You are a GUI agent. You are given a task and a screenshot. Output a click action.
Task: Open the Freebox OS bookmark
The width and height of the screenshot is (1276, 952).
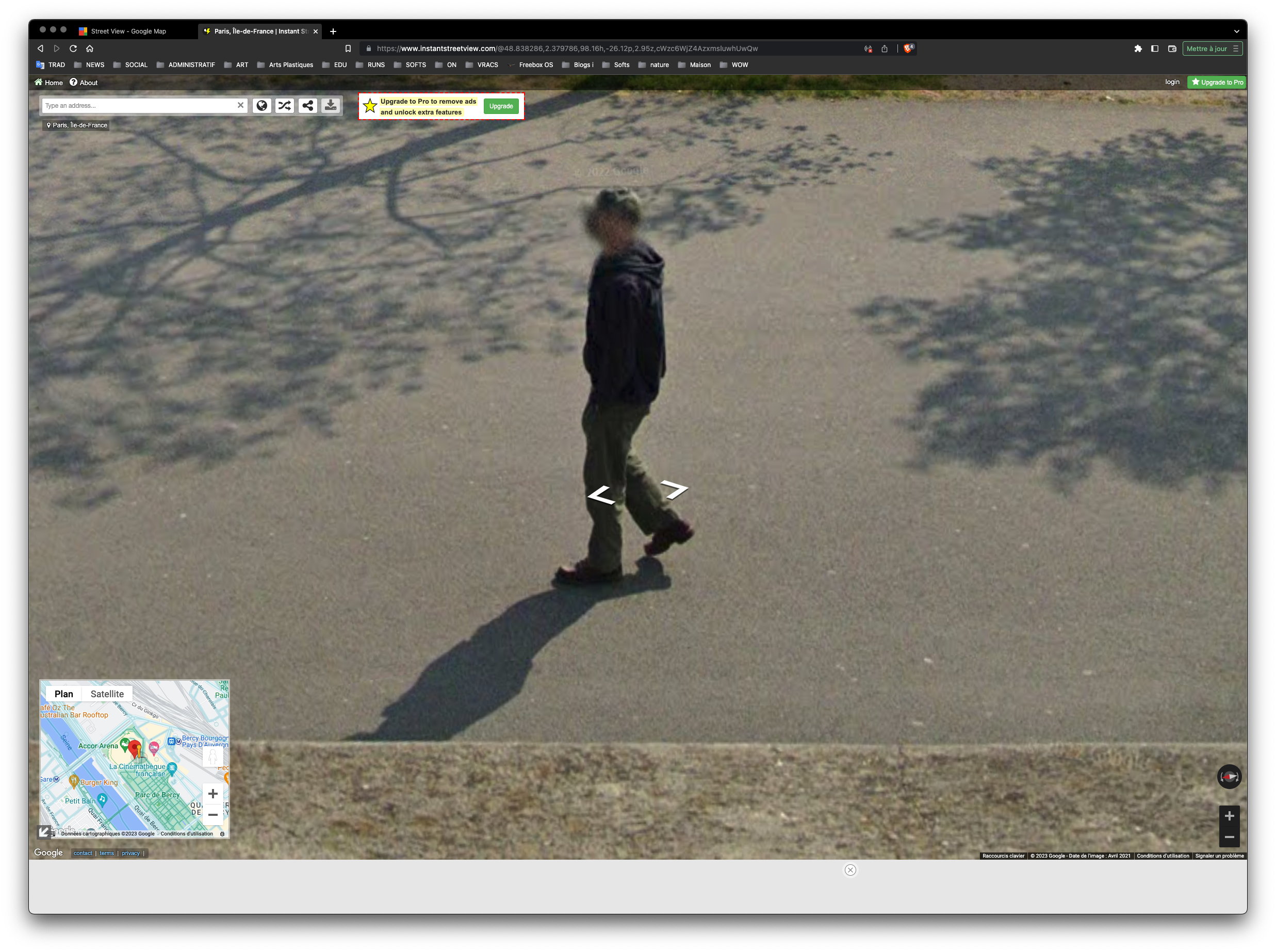530,64
